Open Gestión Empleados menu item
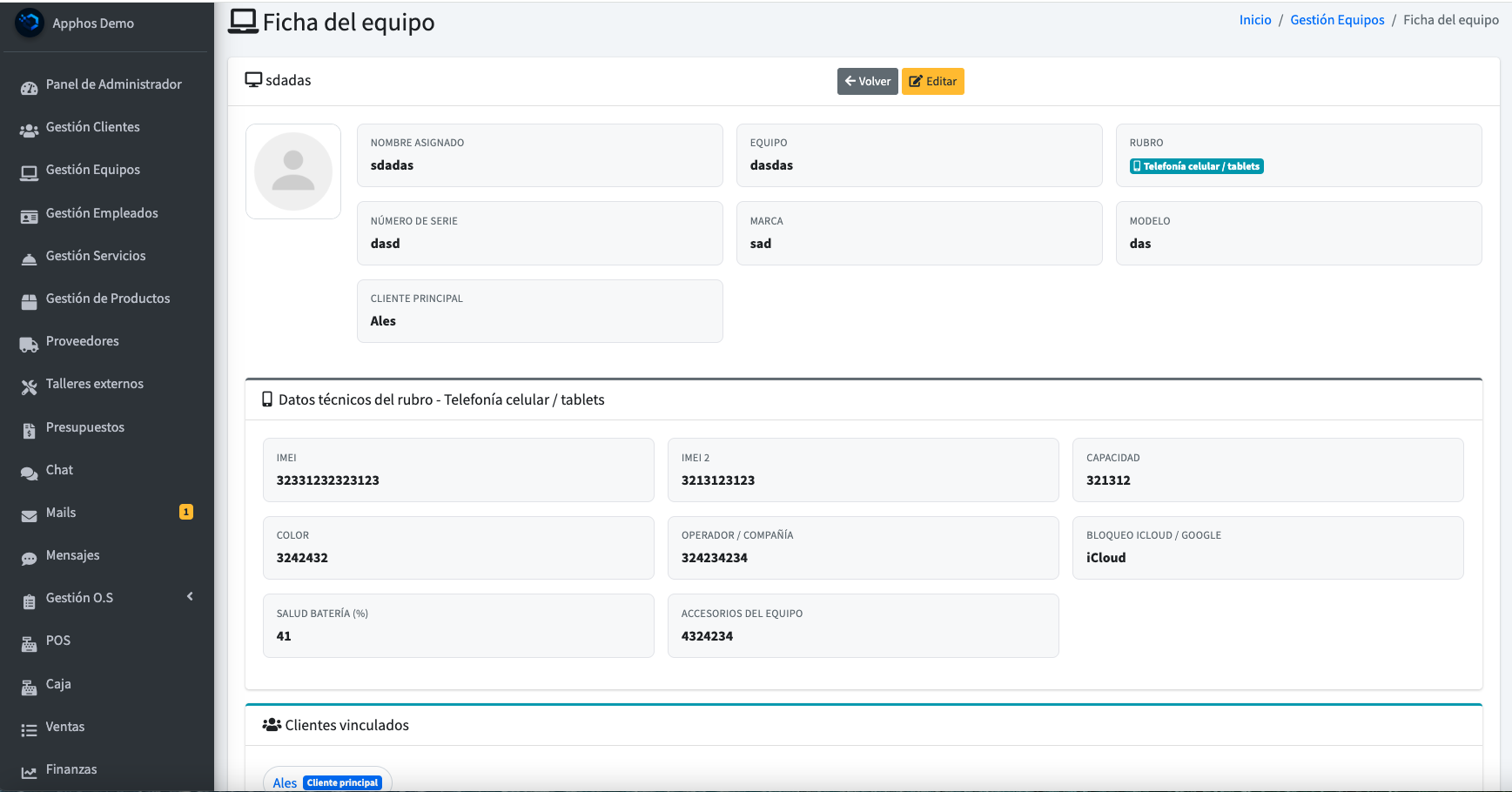 point(105,213)
